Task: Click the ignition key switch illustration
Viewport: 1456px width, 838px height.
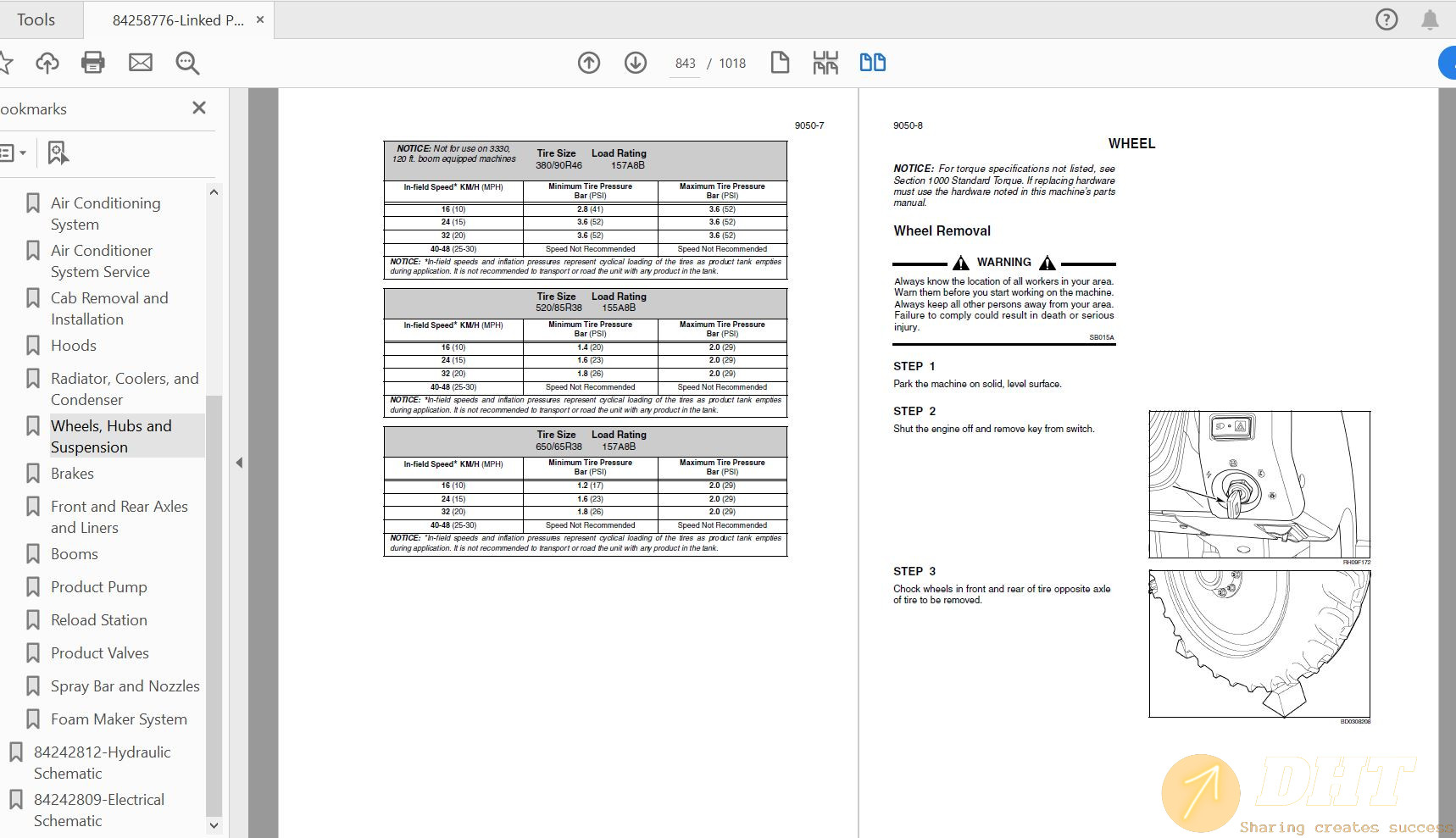Action: point(1259,485)
